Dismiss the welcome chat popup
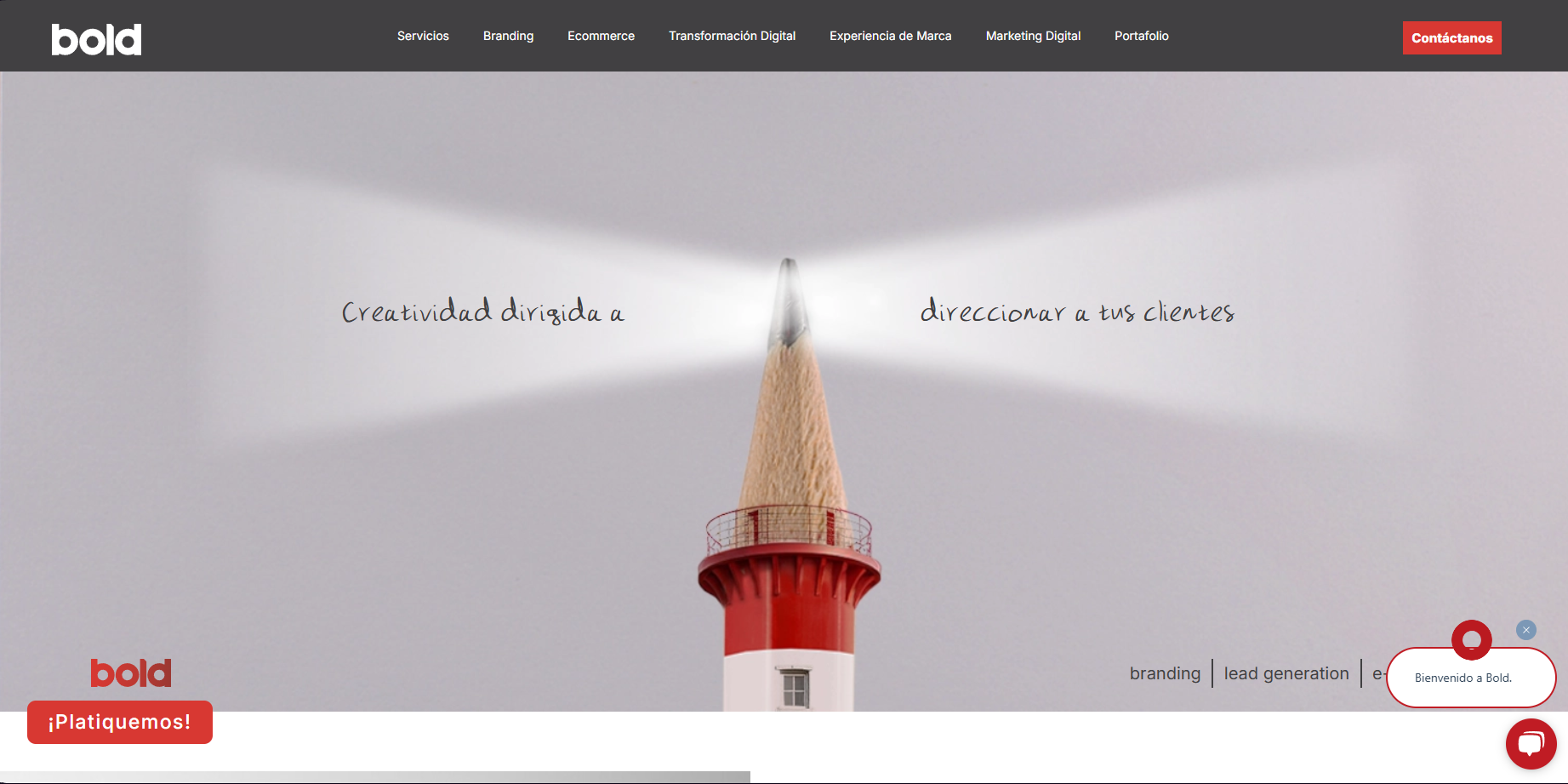The image size is (1568, 784). pyautogui.click(x=1525, y=630)
